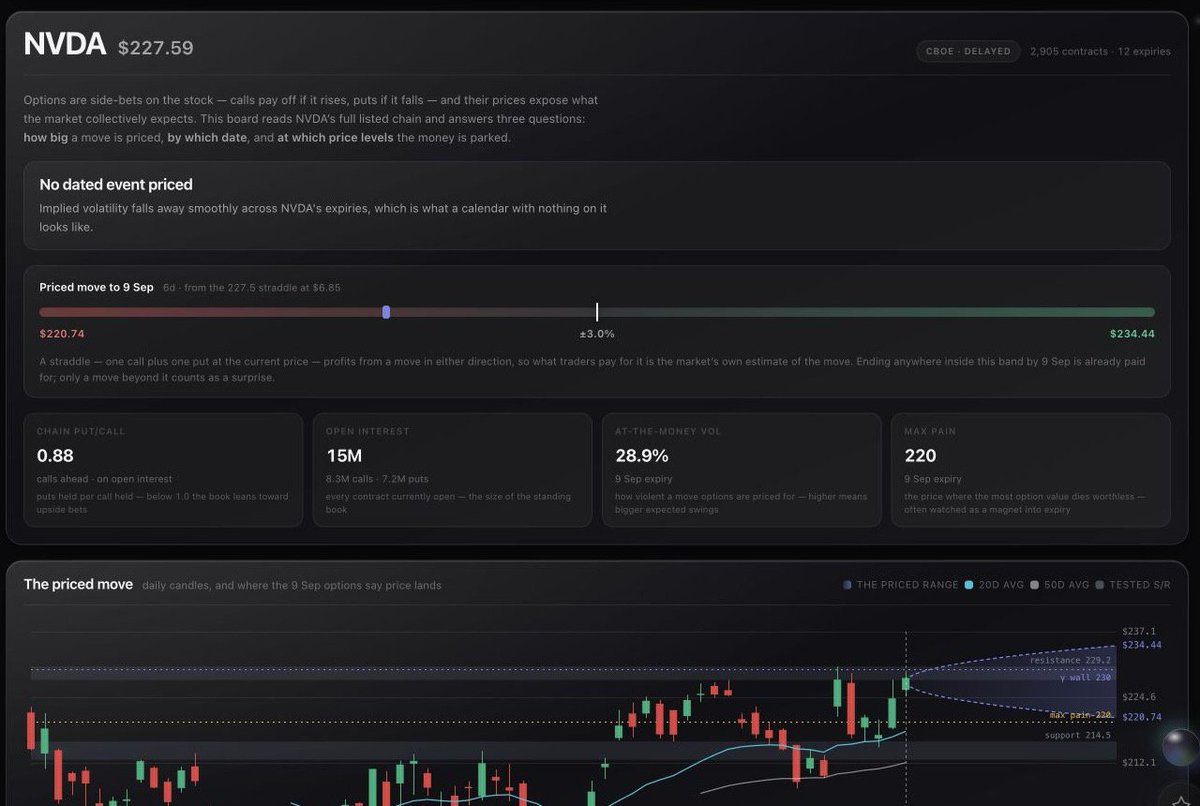Select the Max Pain 220 card
Image resolution: width=1200 pixels, height=806 pixels.
tap(1030, 470)
